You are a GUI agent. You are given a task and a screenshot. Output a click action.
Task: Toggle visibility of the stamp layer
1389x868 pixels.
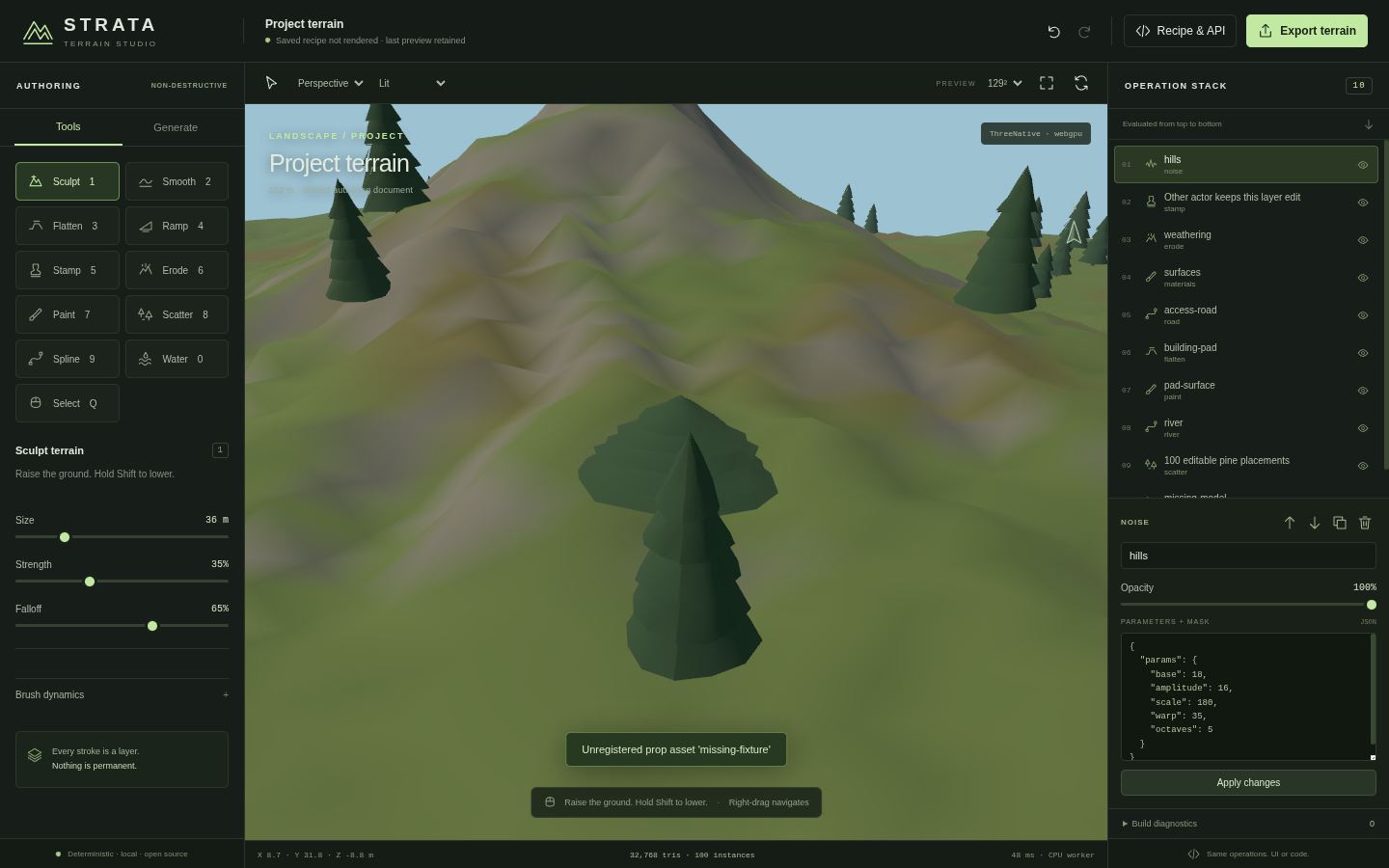pyautogui.click(x=1363, y=203)
